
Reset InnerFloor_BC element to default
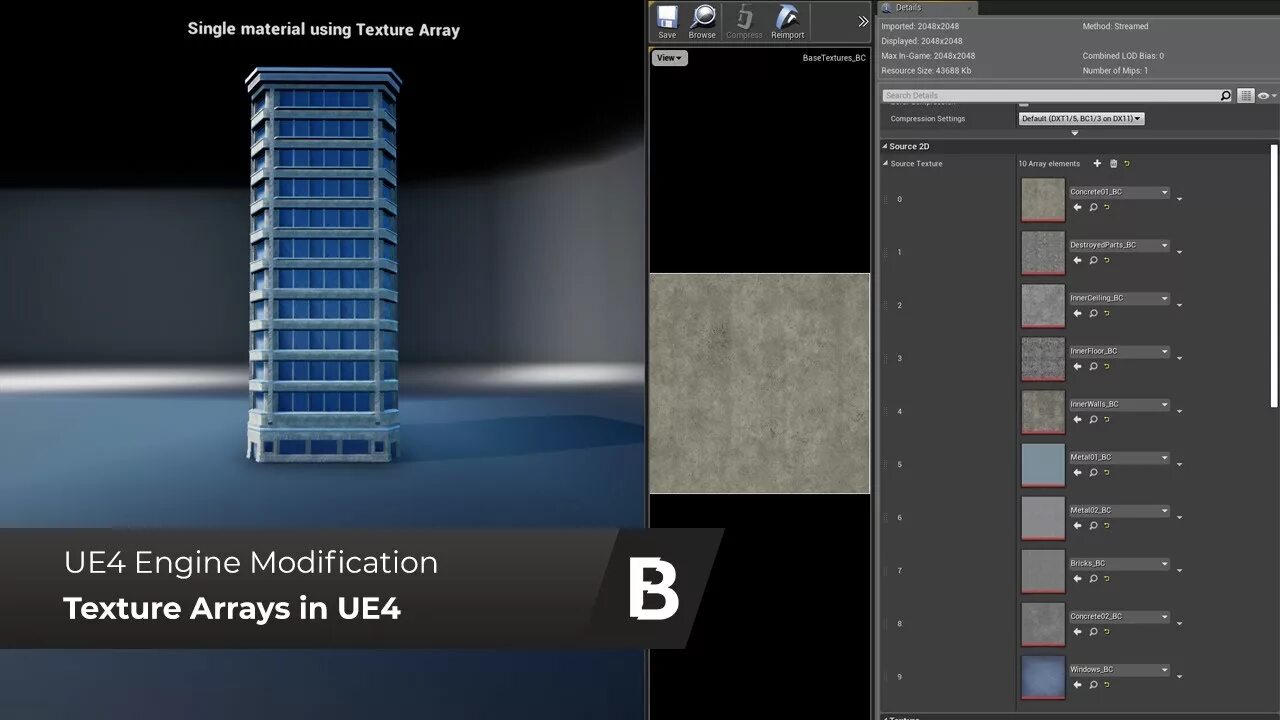coord(1107,366)
